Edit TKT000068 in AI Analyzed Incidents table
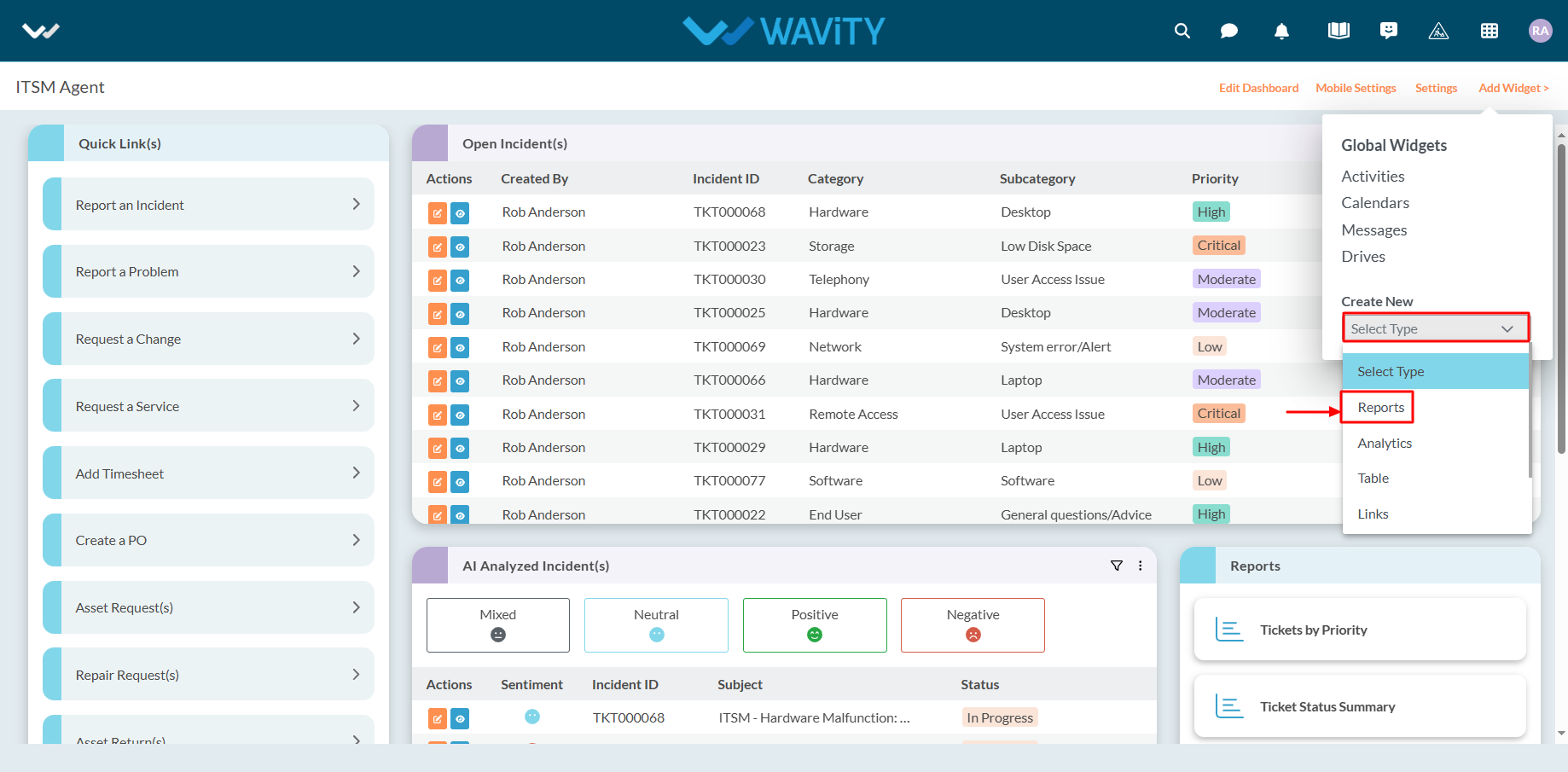Viewport: 1568px width, 772px height. point(437,718)
